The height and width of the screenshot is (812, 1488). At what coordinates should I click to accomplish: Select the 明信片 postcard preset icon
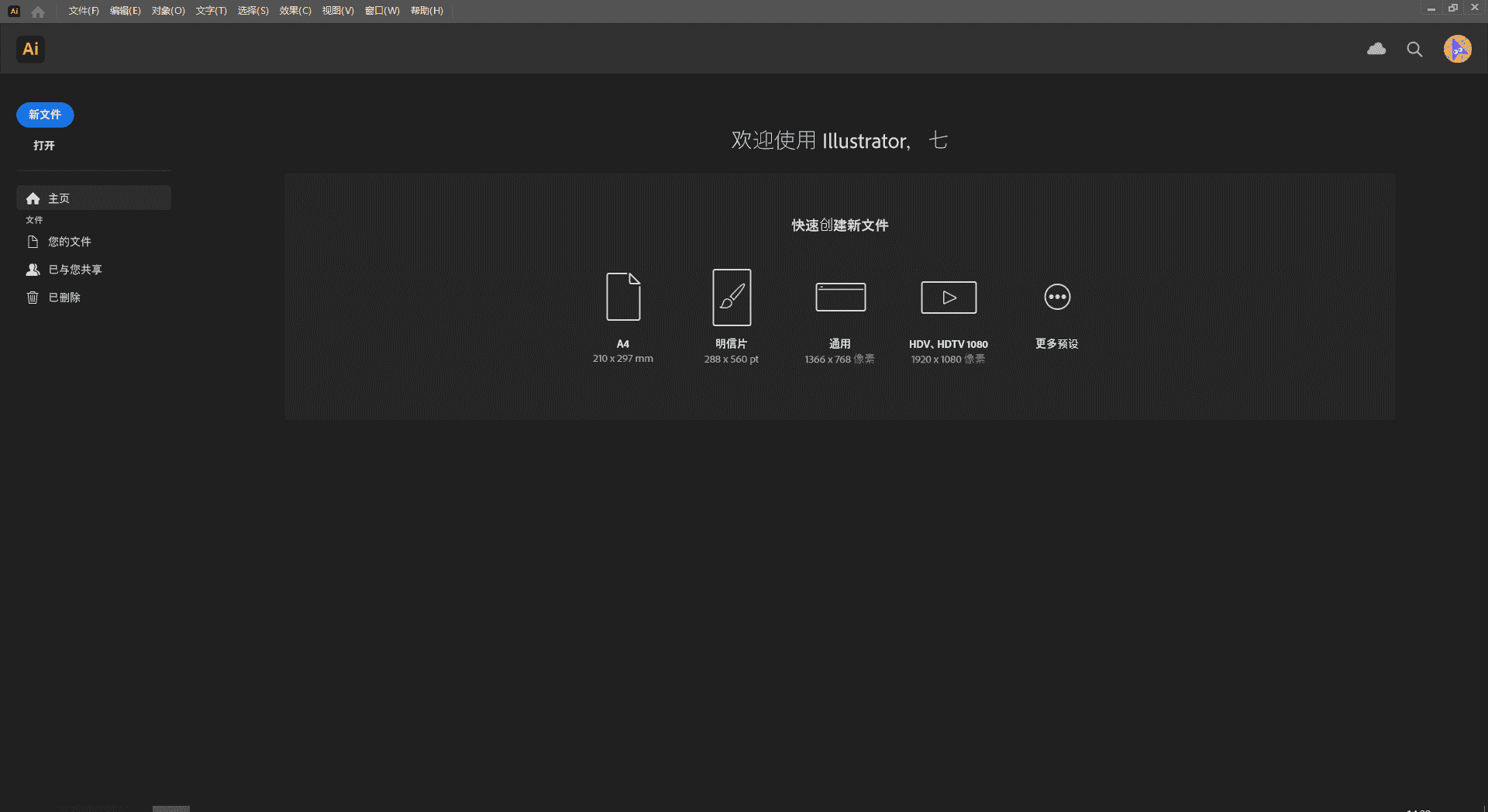coord(731,297)
